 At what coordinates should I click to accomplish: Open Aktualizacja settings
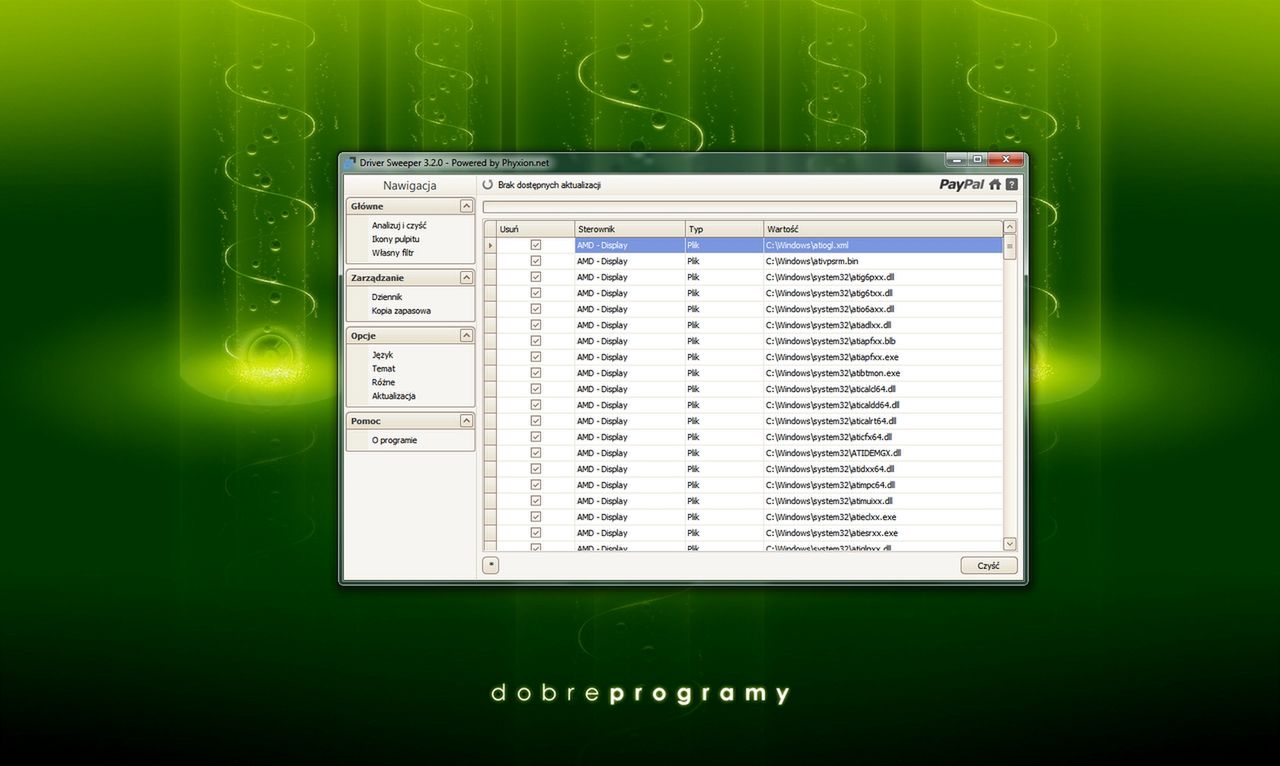[x=393, y=396]
